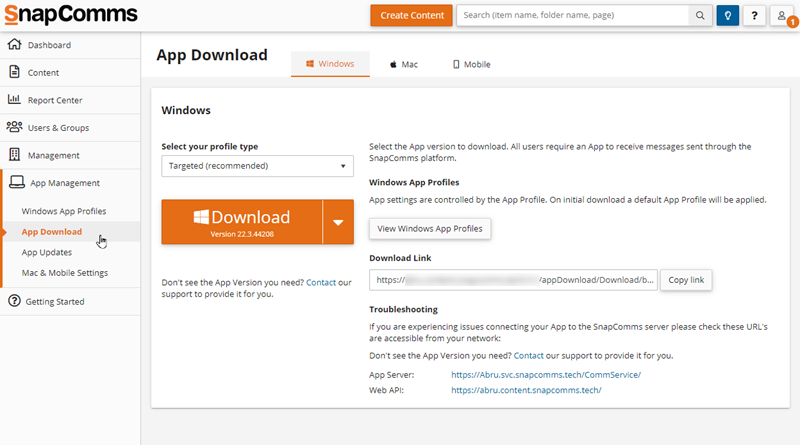This screenshot has height=445, width=800.
Task: Click the Users & Groups people icon
Action: tap(14, 127)
